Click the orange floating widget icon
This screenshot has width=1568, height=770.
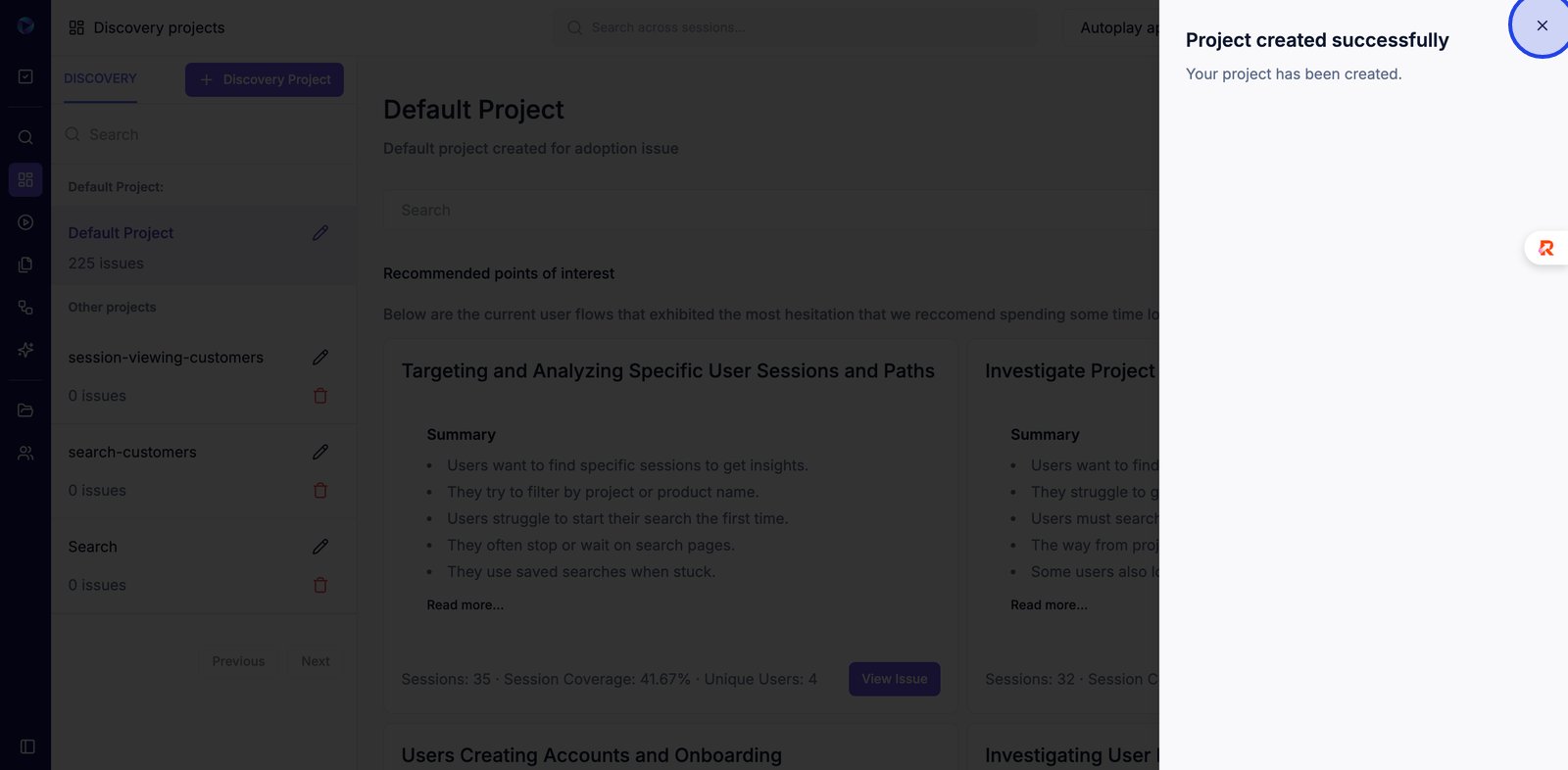[1545, 249]
